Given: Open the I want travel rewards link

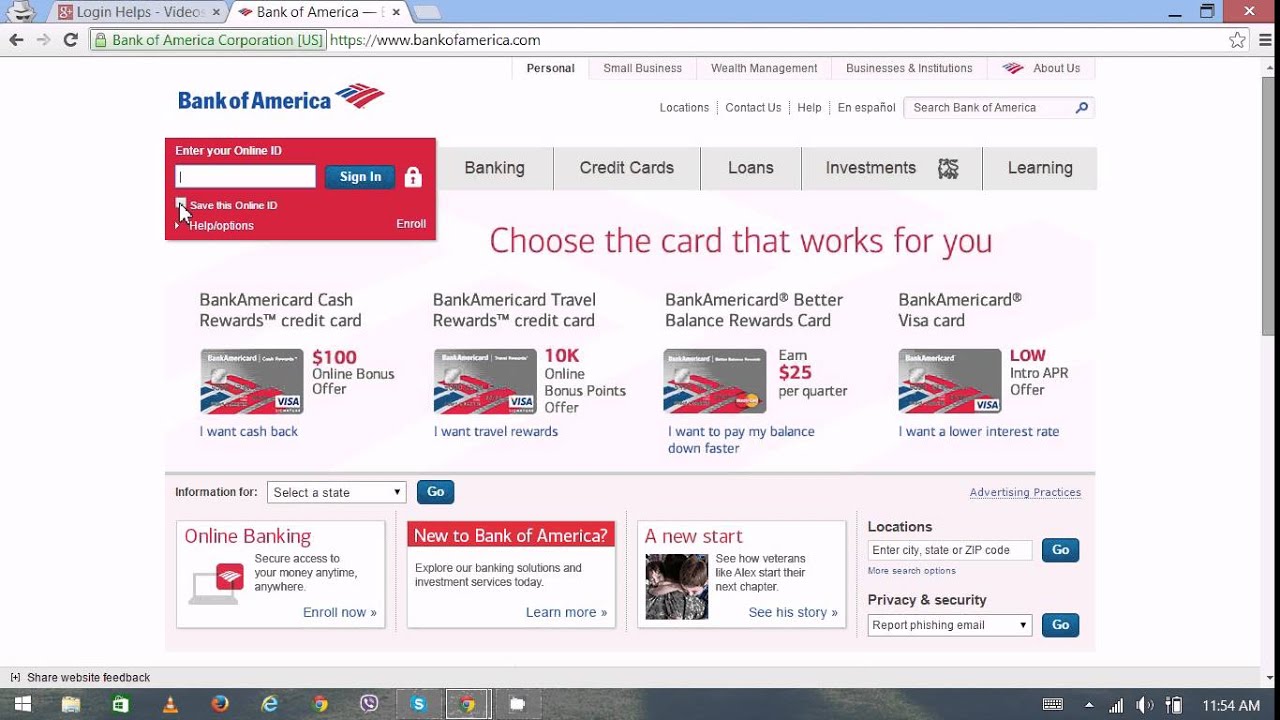Looking at the screenshot, I should coord(496,432).
